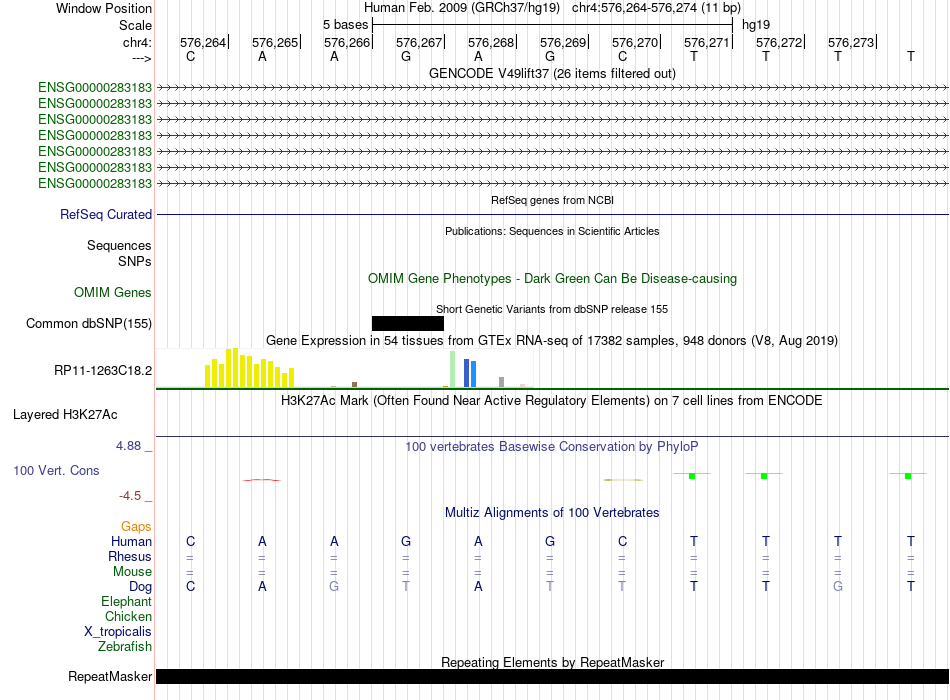Click the Common dbSNP(155) track label
This screenshot has height=700, width=950.
pos(89,324)
